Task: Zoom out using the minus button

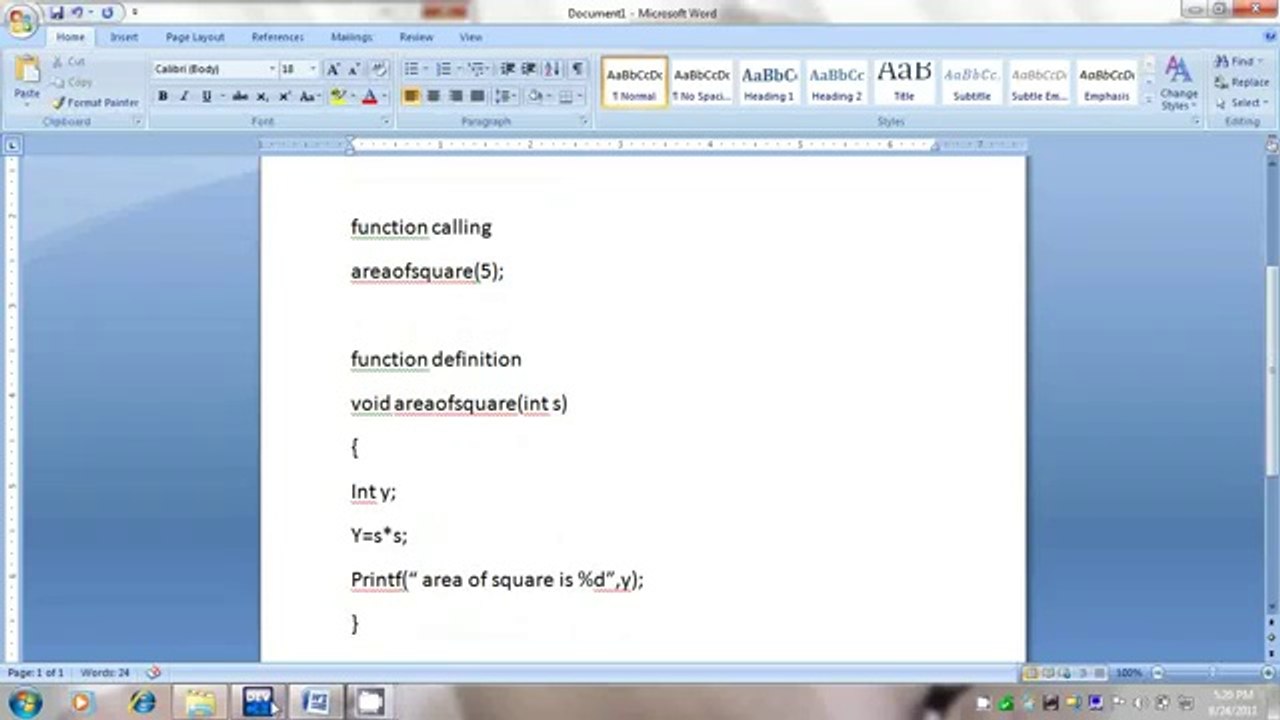Action: pyautogui.click(x=1158, y=673)
